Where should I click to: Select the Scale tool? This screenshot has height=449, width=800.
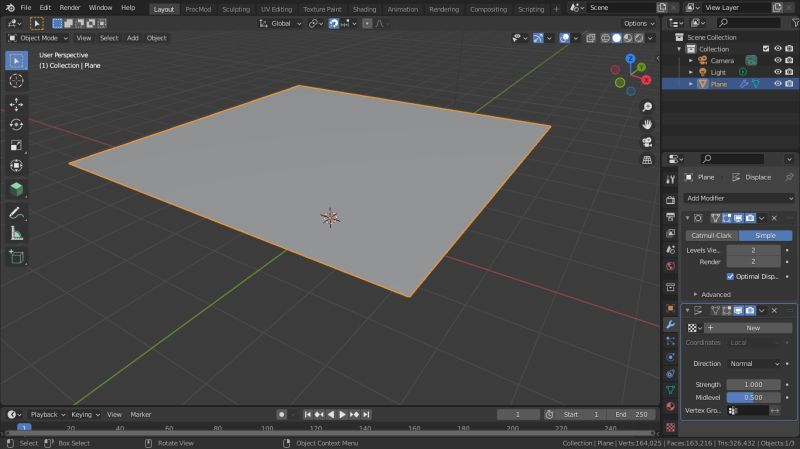[x=16, y=145]
